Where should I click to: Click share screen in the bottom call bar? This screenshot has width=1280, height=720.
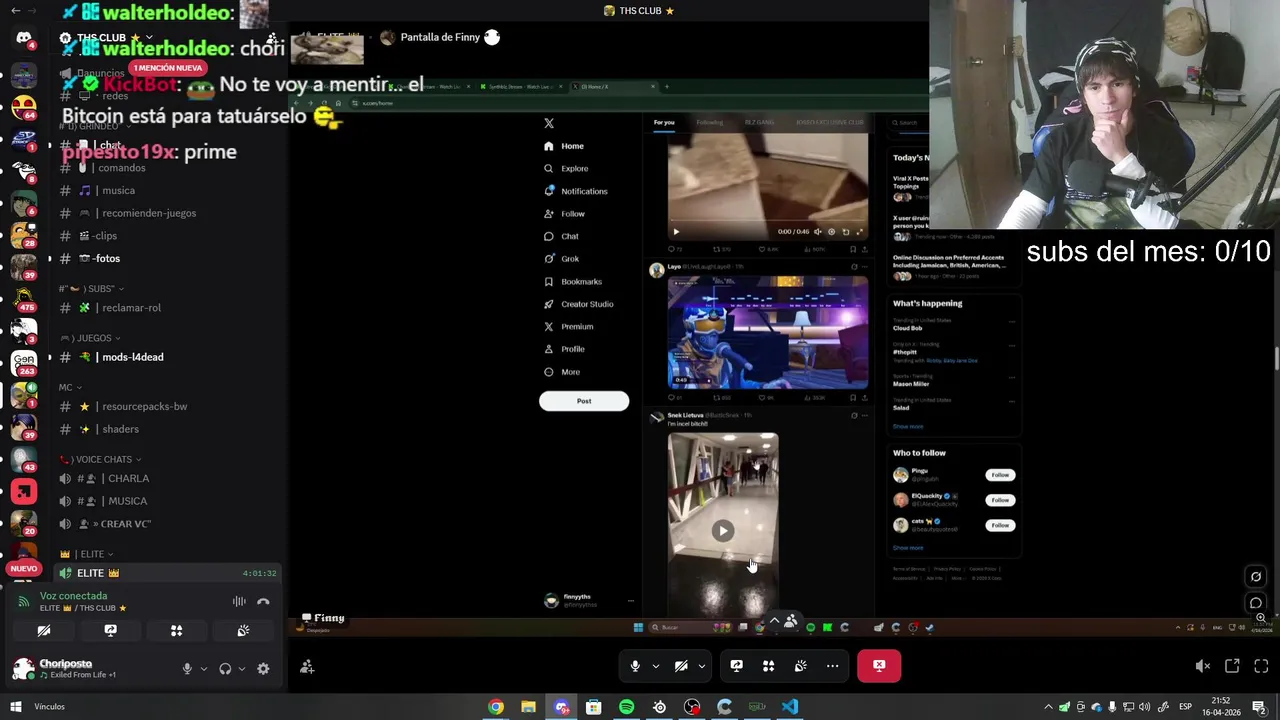point(736,666)
